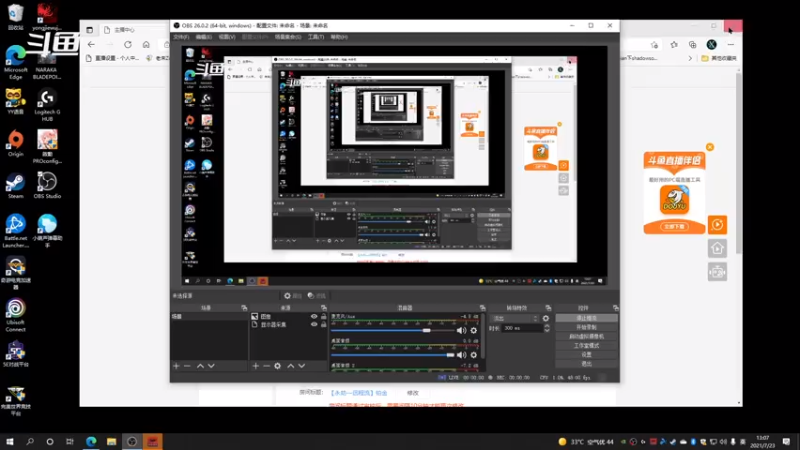
Task: Open the Edge settings and more menu
Action: 731,44
